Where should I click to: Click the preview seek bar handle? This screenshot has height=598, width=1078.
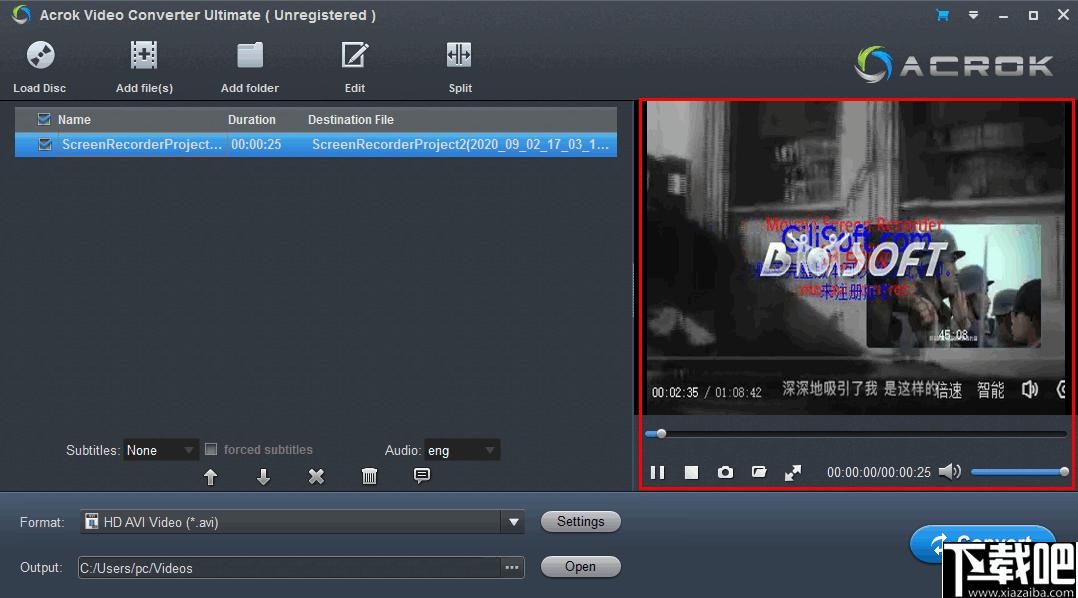pyautogui.click(x=661, y=434)
